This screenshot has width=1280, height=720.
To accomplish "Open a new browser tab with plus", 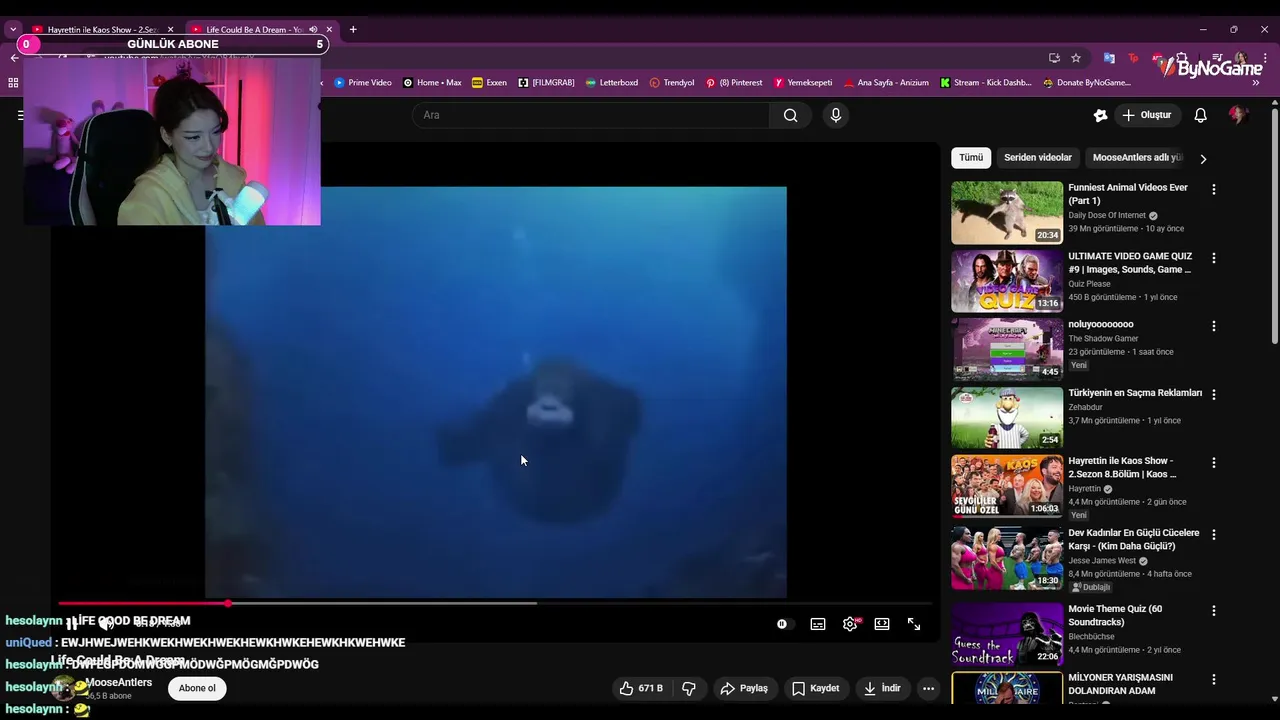I will click(x=353, y=30).
